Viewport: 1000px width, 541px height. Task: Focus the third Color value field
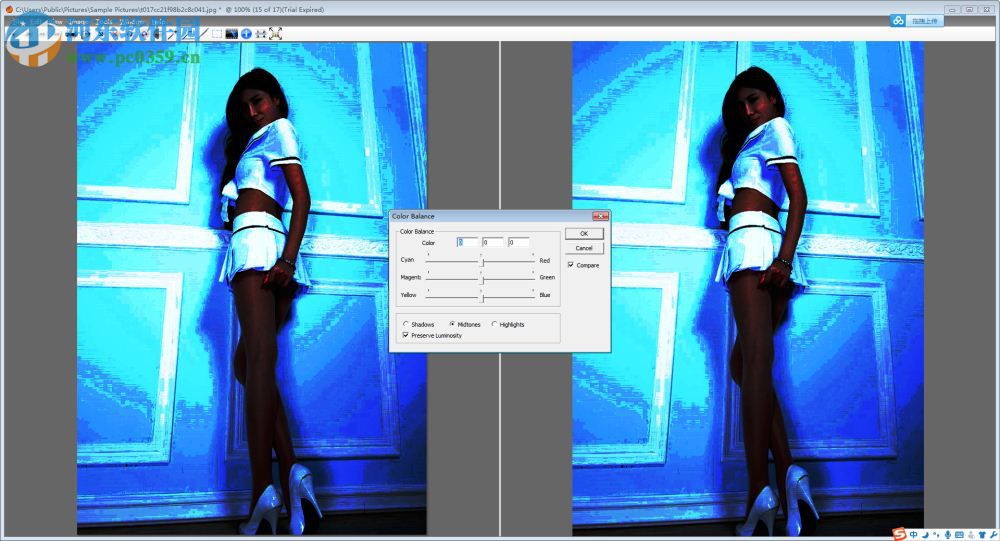(x=518, y=242)
